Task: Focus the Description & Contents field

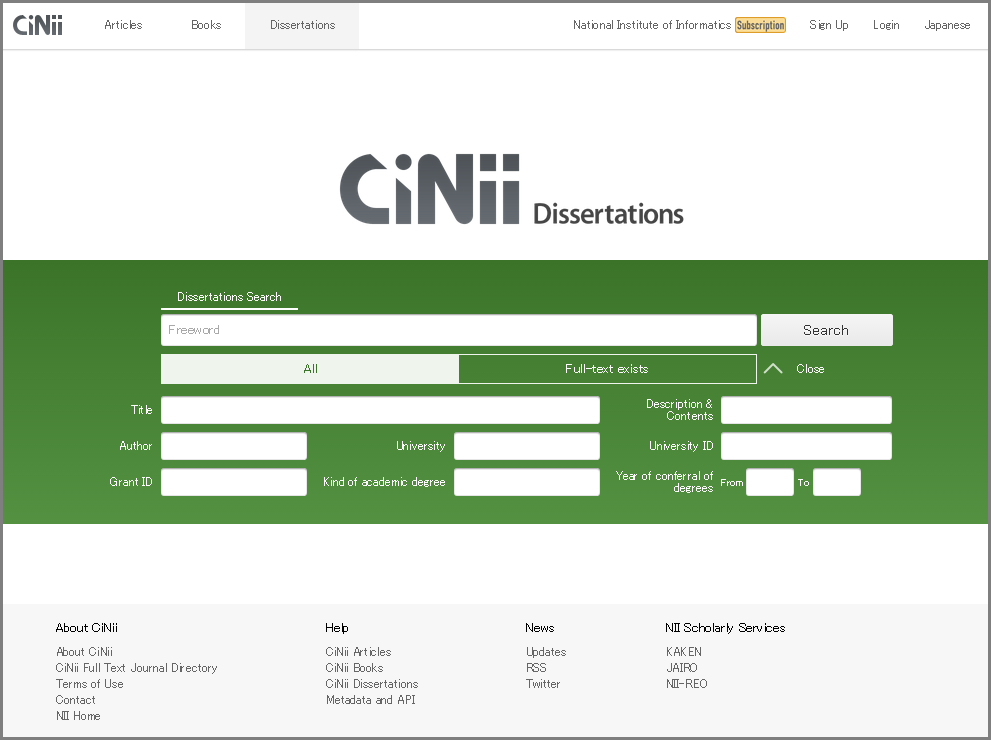Action: tap(806, 410)
